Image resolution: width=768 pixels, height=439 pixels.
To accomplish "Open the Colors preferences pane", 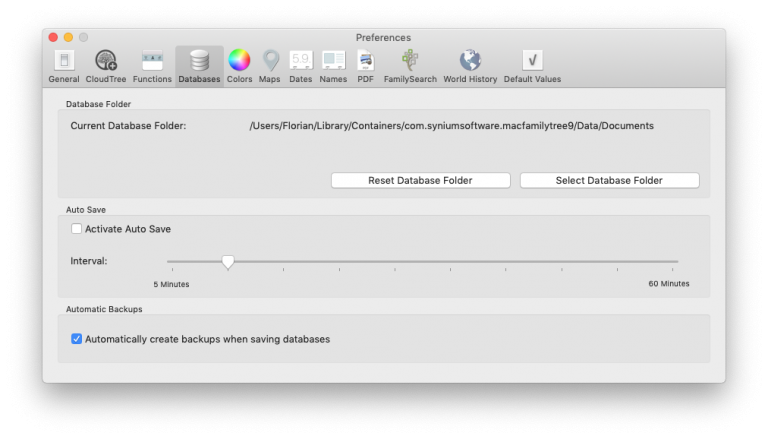I will [x=240, y=67].
